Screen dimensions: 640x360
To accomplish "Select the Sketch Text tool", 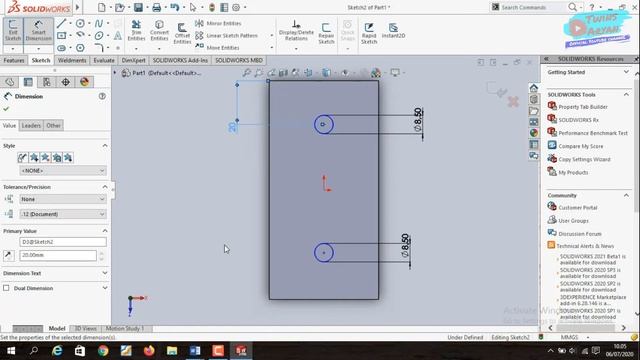I will click(118, 36).
